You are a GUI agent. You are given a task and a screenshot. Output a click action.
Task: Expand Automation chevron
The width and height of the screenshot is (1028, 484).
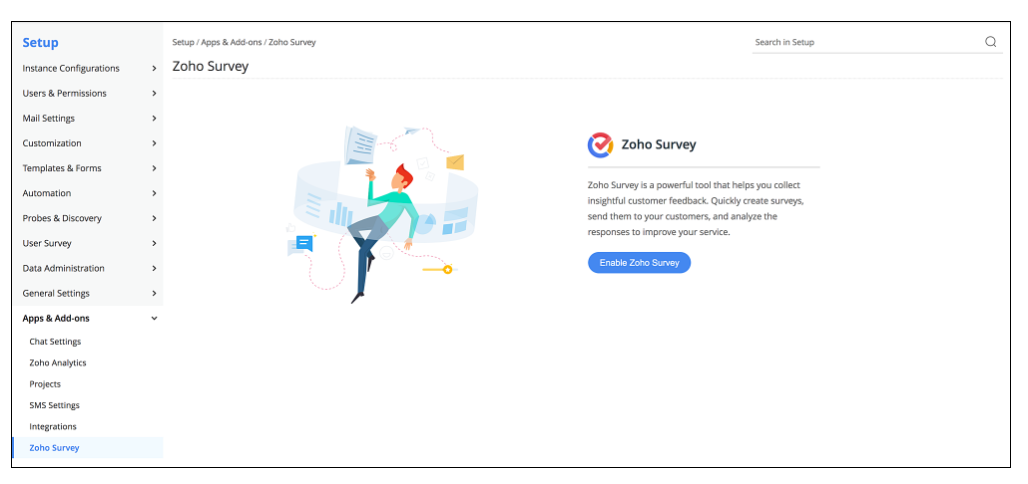click(x=154, y=193)
